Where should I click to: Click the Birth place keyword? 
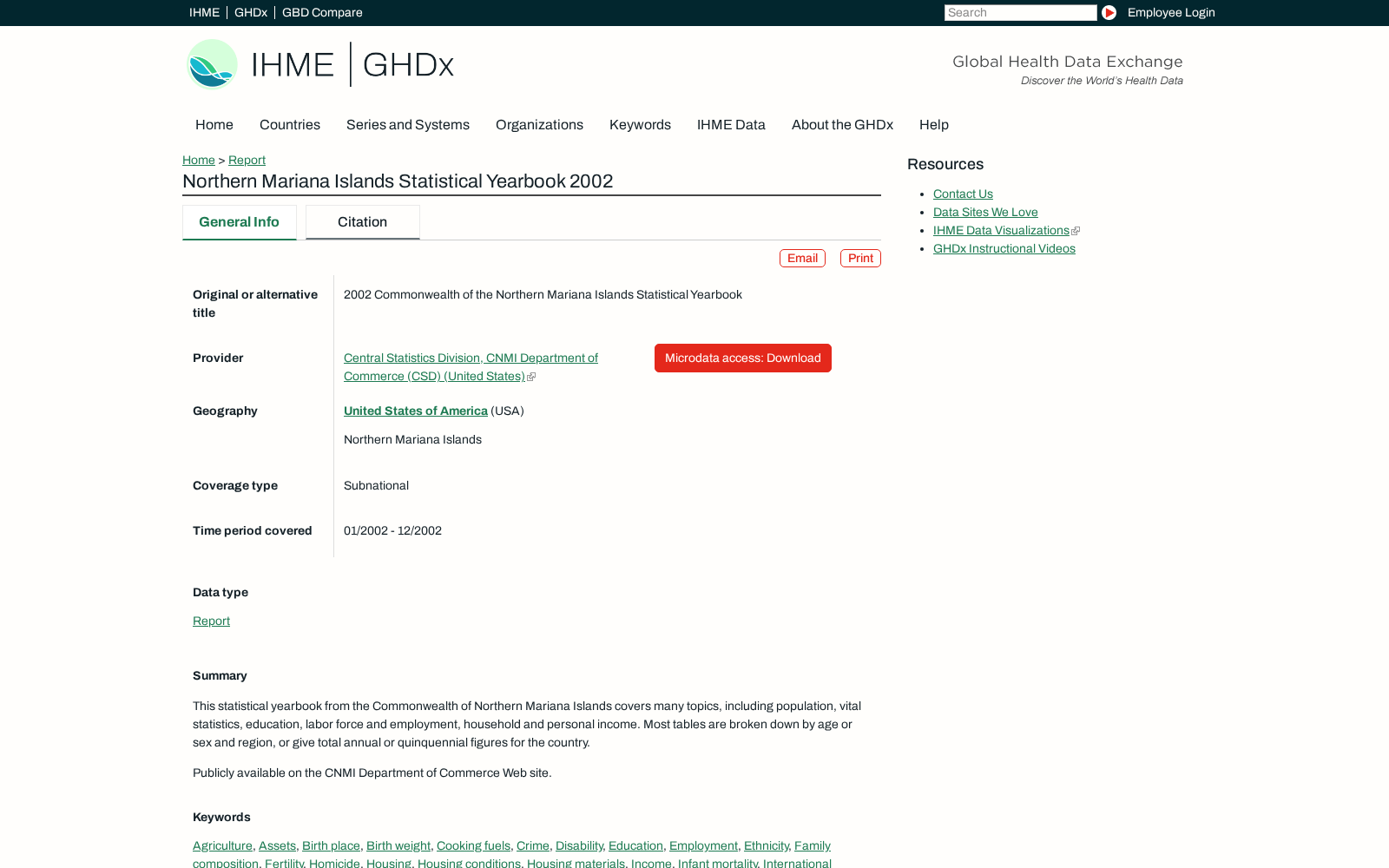click(x=331, y=845)
